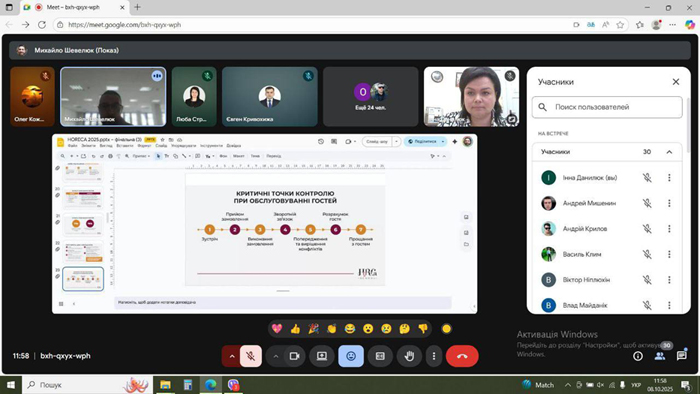Unmute the microphone toggle

click(251, 356)
